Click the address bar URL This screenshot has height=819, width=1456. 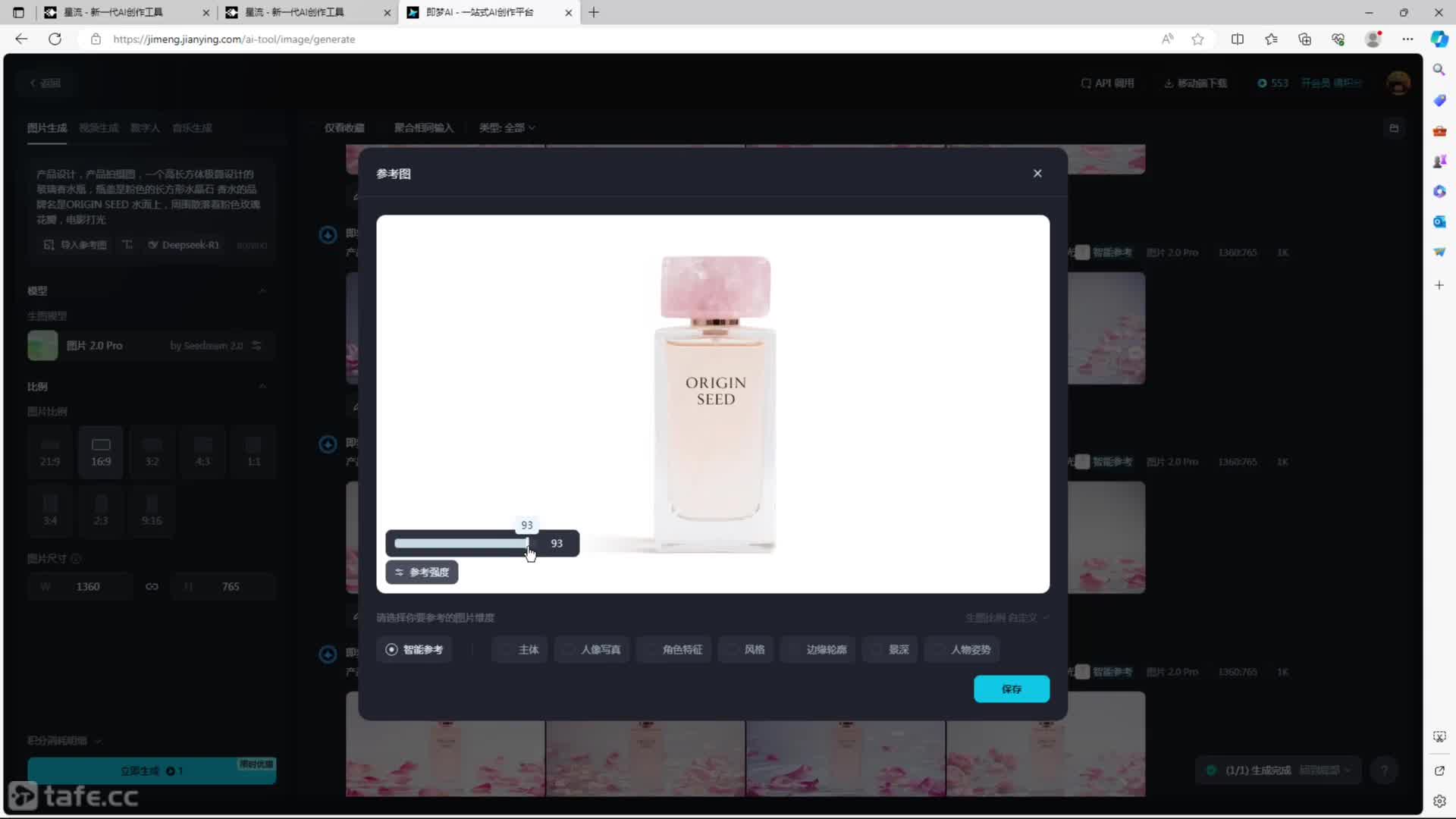pyautogui.click(x=234, y=39)
